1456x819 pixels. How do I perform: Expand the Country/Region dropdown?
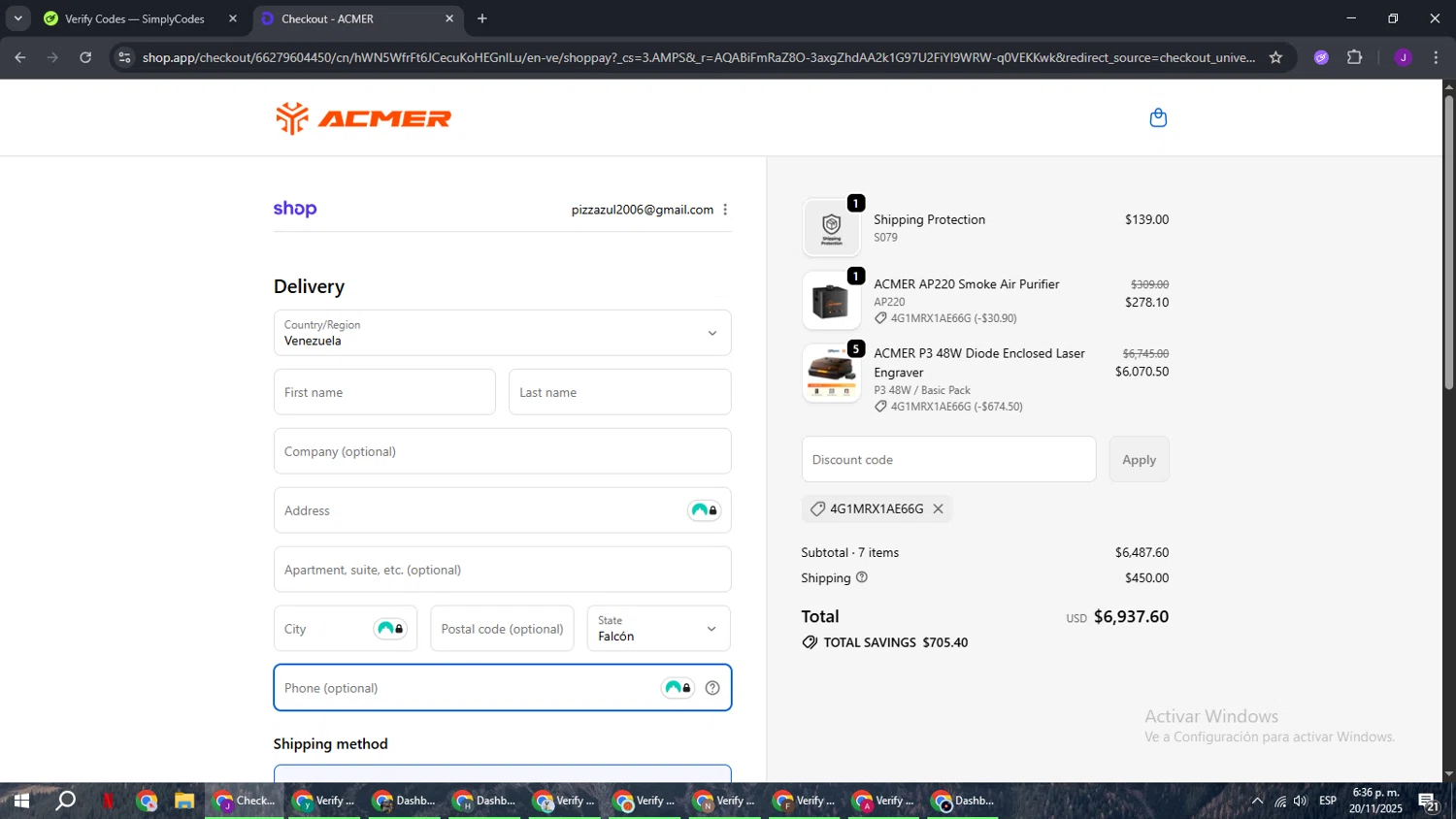(x=502, y=333)
